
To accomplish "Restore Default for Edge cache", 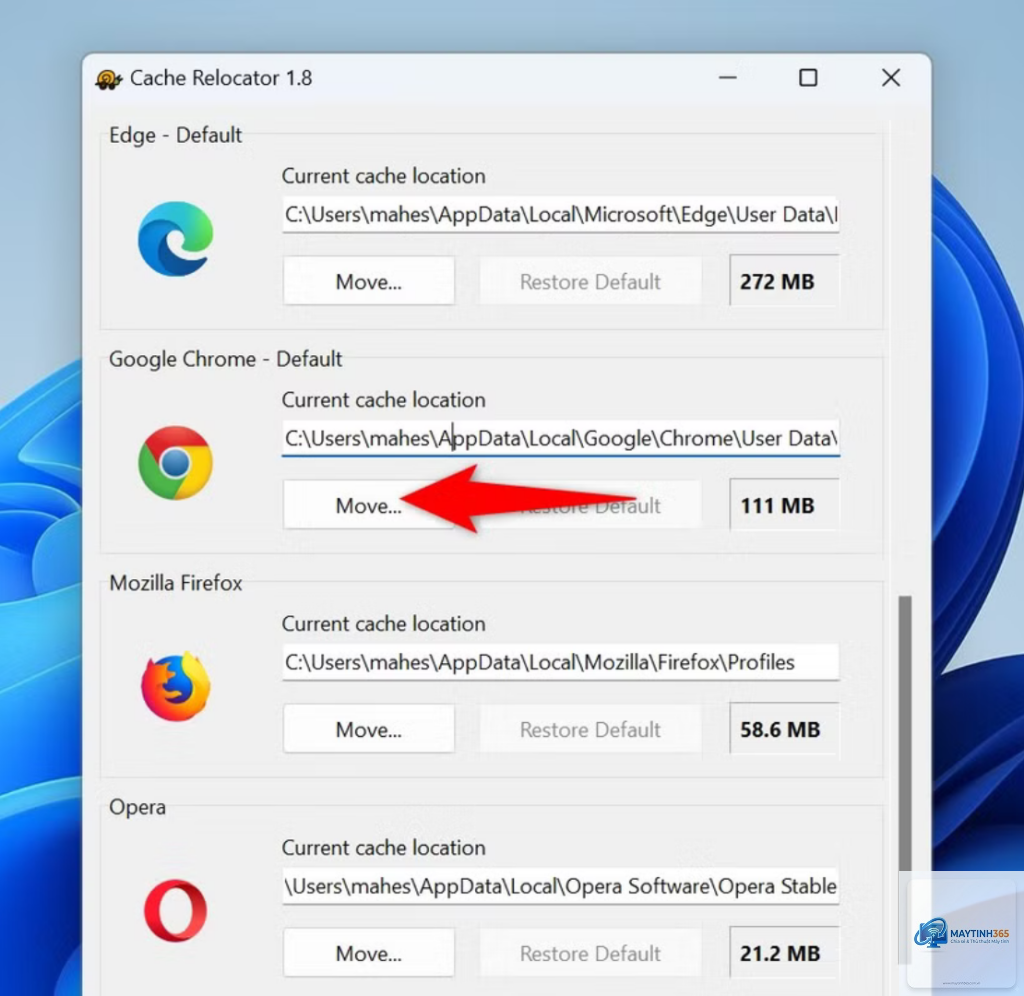I will pos(590,281).
